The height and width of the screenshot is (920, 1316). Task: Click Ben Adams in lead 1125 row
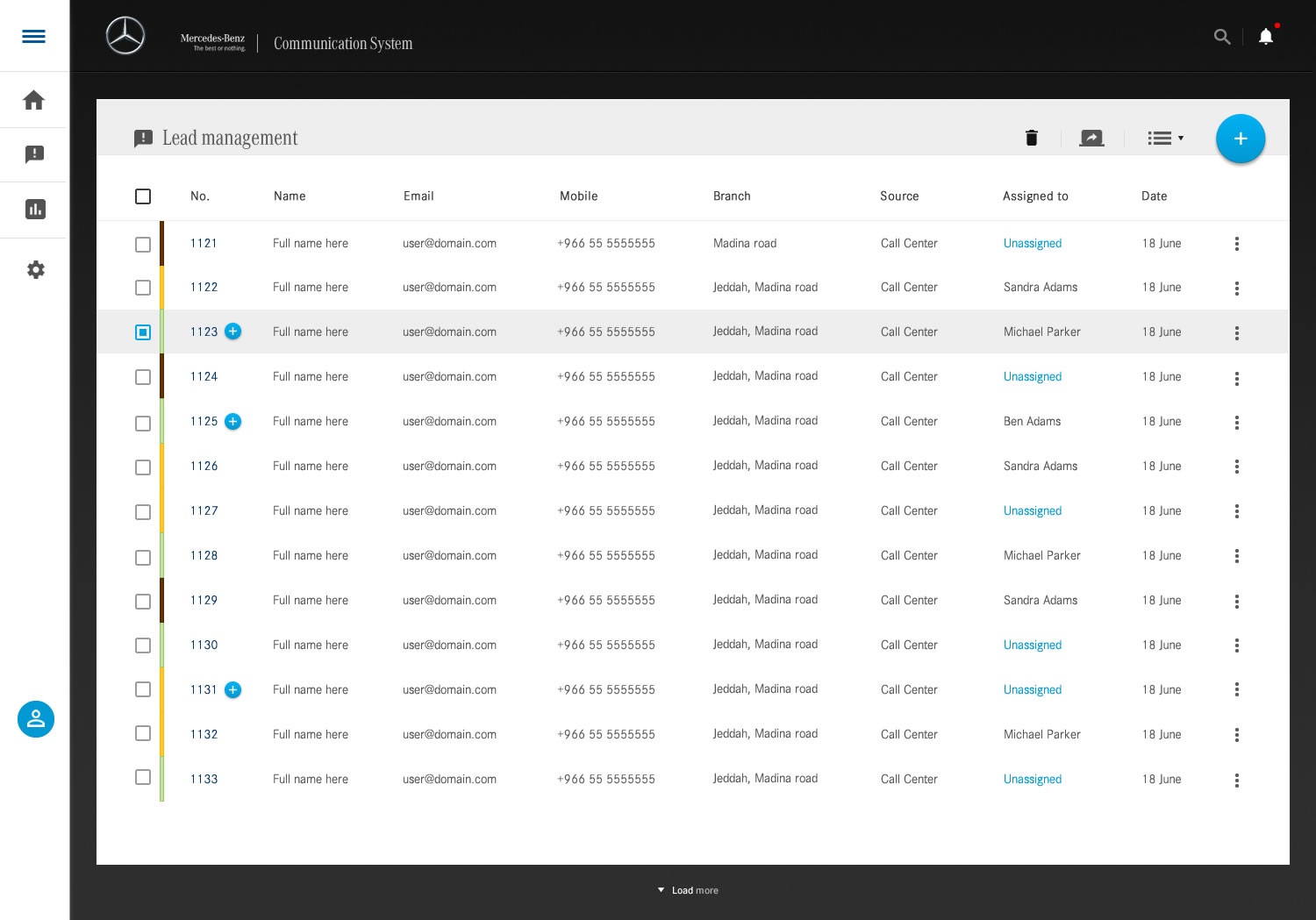(1032, 421)
